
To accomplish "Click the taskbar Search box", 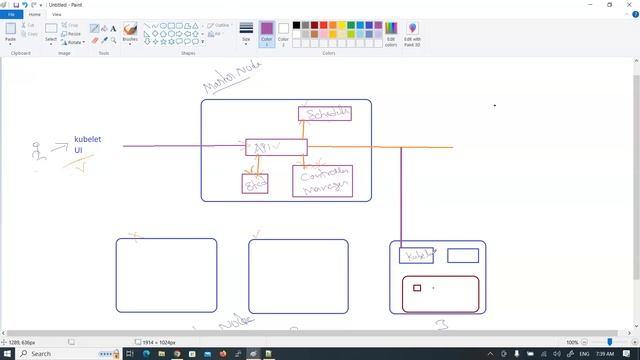I will [x=69, y=353].
